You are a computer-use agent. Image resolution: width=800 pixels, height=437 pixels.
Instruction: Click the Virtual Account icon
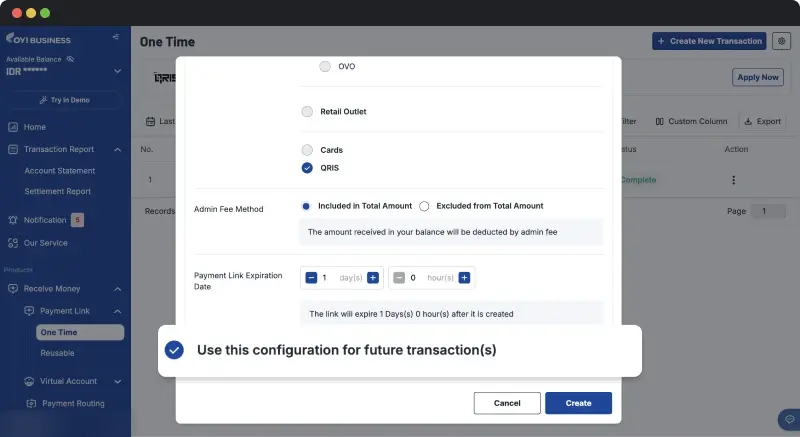(29, 381)
